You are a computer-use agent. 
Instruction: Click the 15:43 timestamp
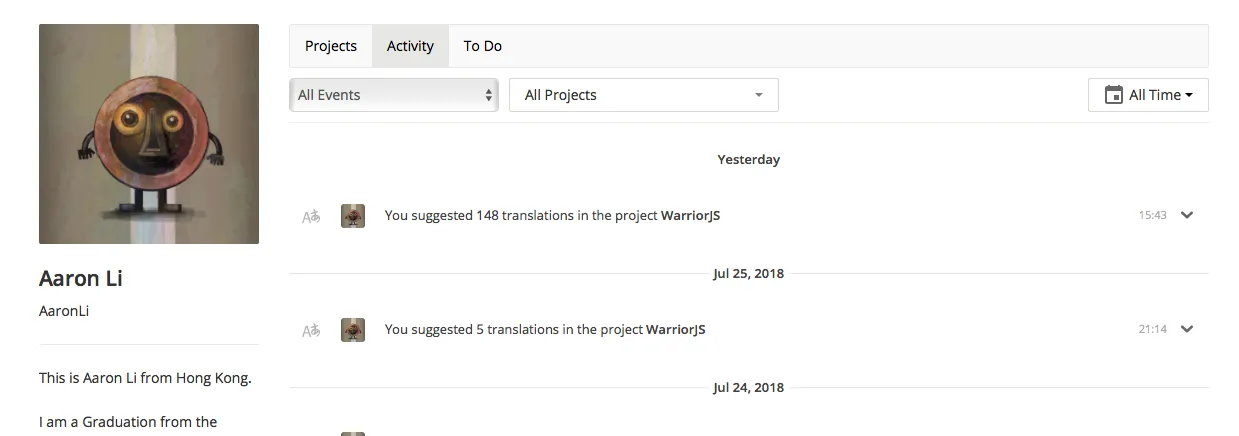click(x=1153, y=215)
